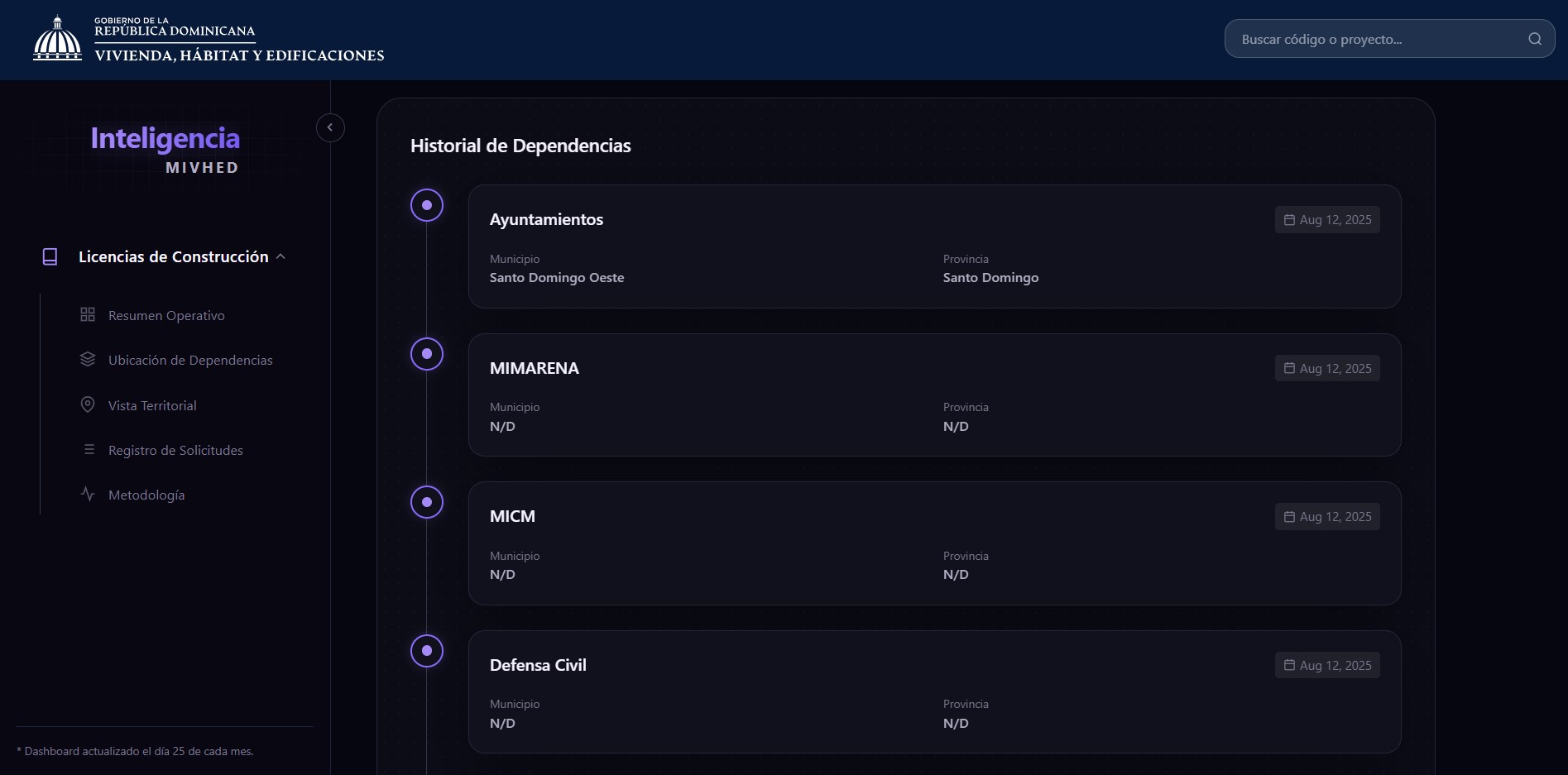Click the Registro de Solicitudes list icon
Viewport: 1568px width, 775px height.
click(x=89, y=450)
